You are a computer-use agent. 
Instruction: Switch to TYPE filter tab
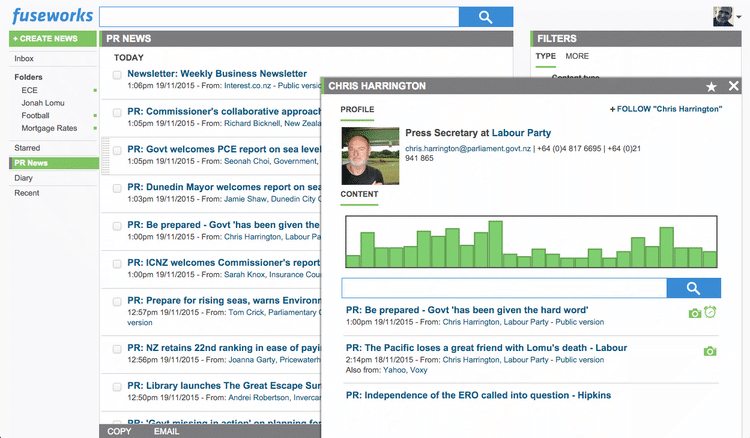pyautogui.click(x=546, y=56)
